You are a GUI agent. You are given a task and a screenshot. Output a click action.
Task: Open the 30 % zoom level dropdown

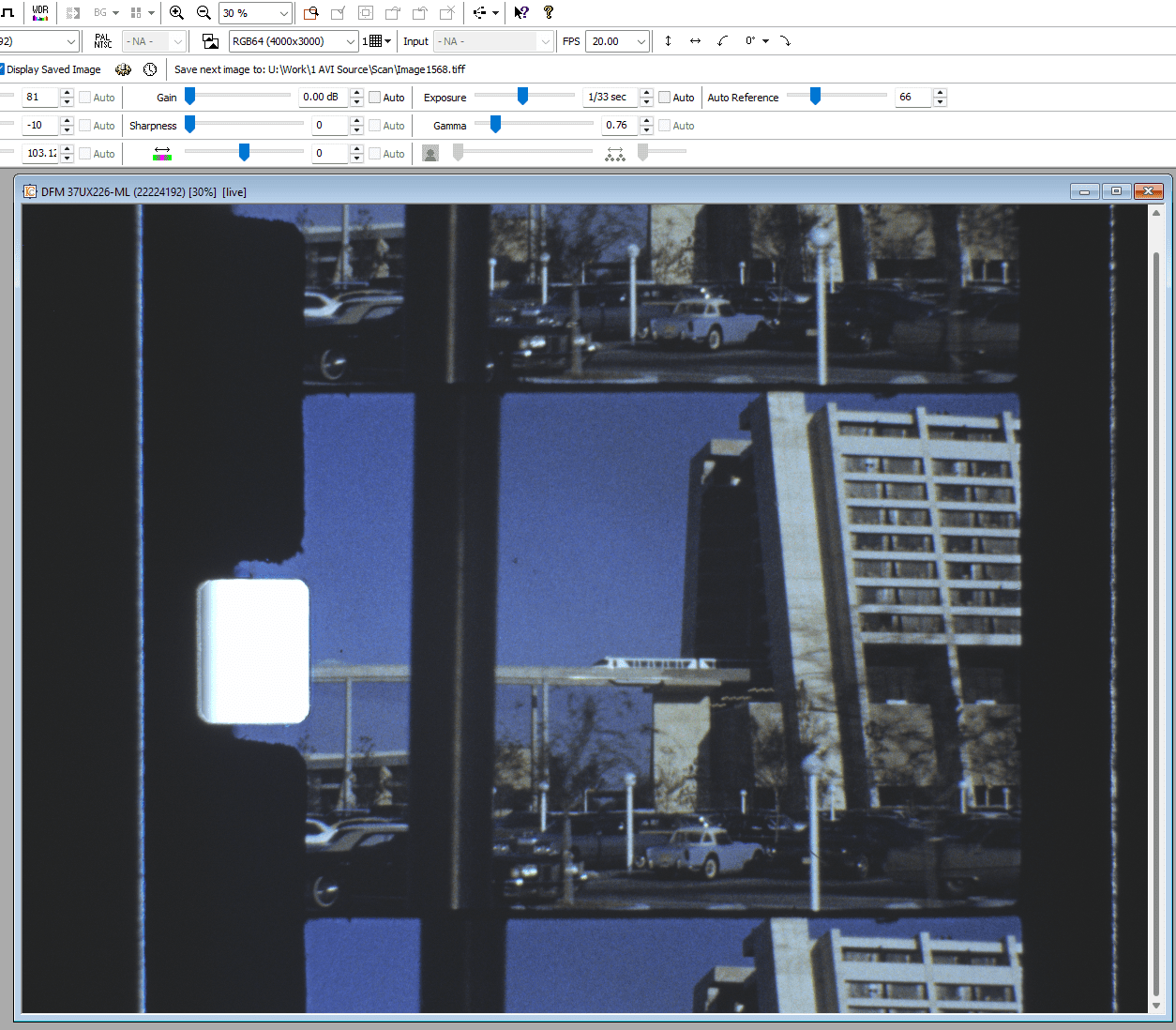[283, 13]
